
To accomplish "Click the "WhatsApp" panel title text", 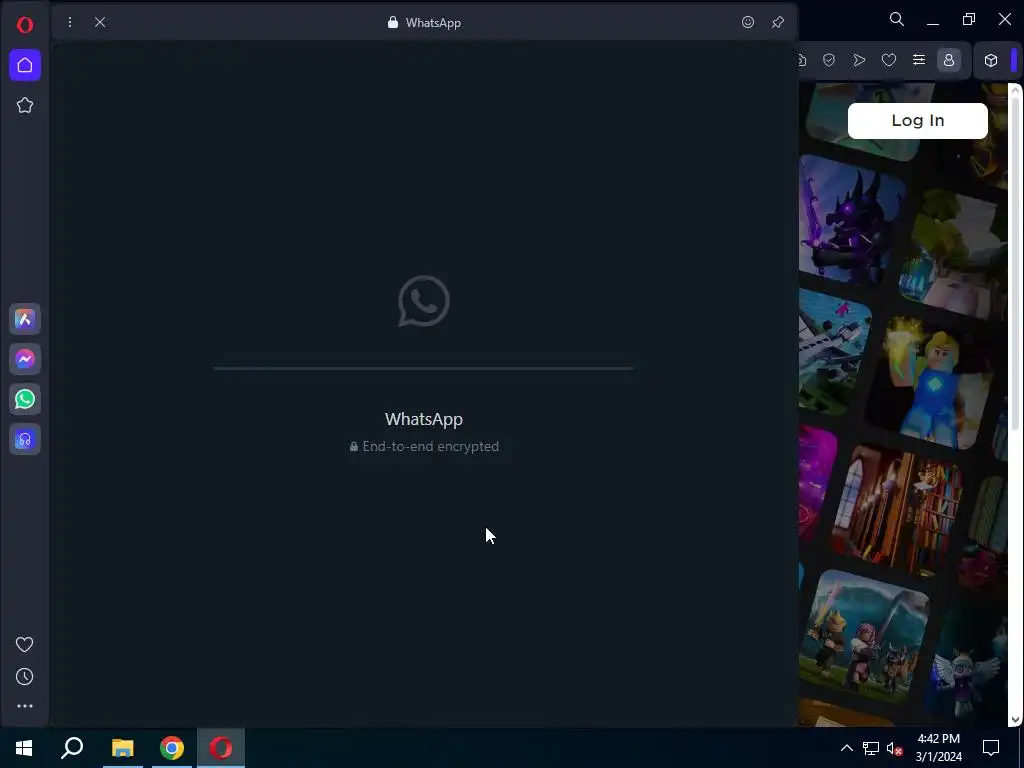I will pos(433,23).
